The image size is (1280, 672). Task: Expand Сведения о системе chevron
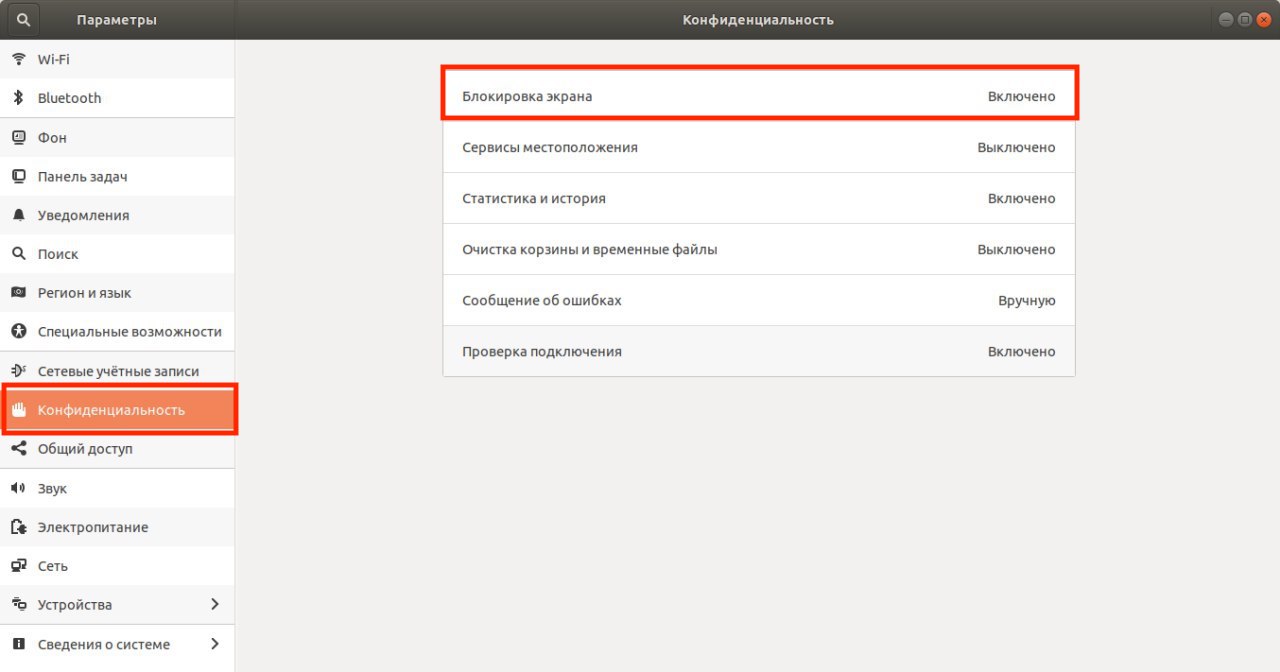215,644
